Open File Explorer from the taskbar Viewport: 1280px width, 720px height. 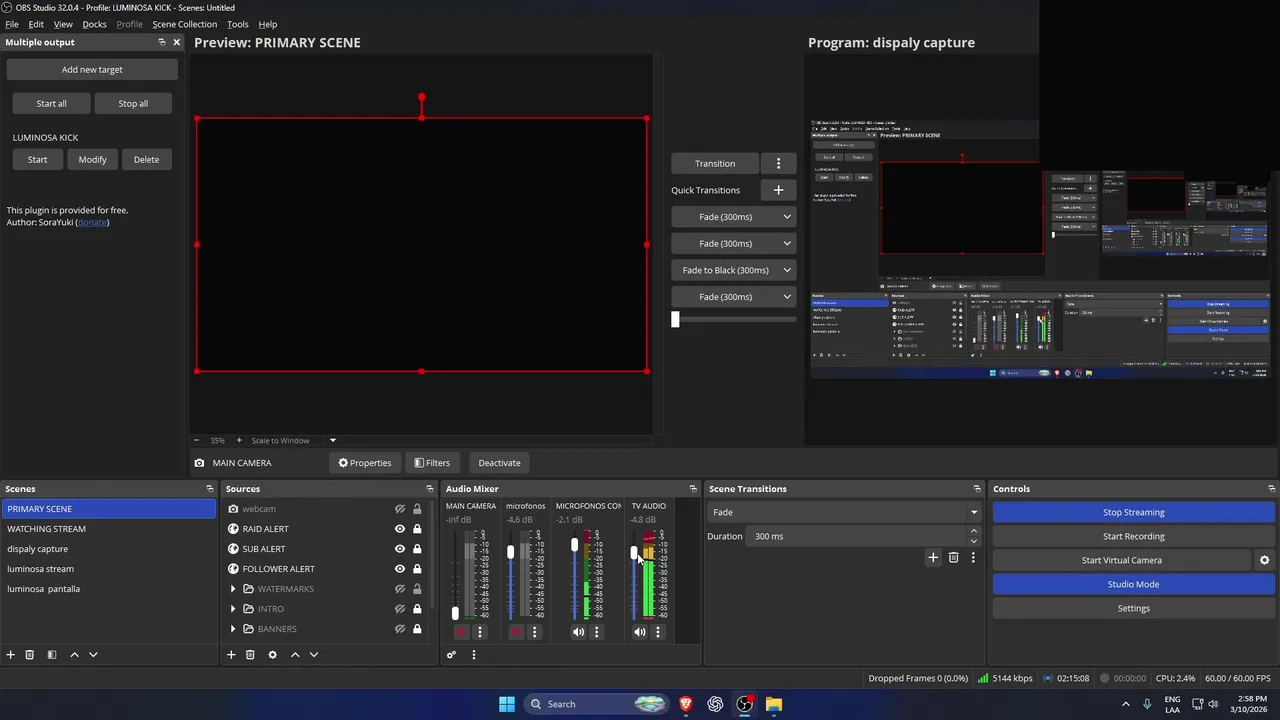click(774, 704)
